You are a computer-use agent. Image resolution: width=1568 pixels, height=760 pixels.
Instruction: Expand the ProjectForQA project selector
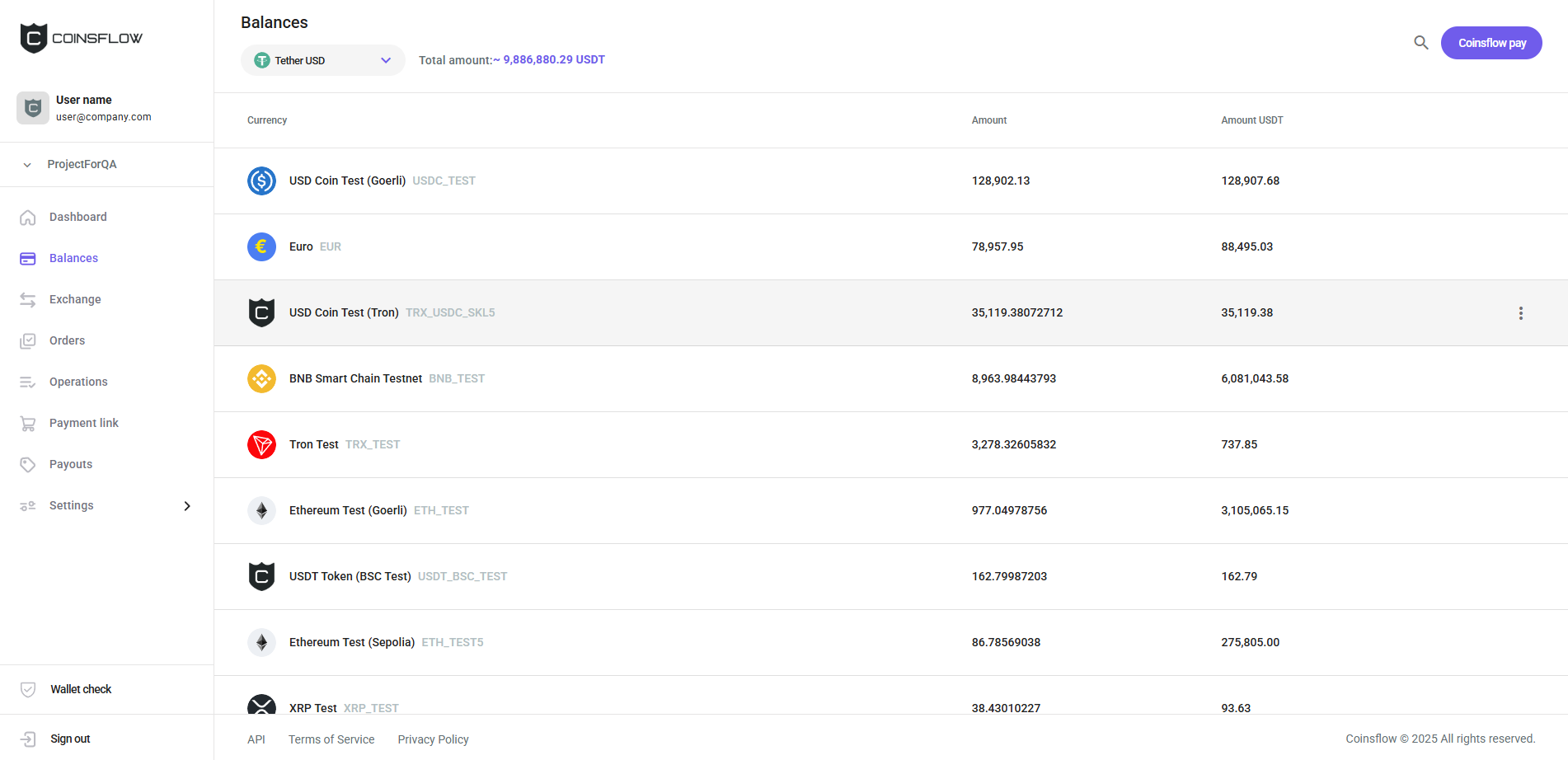coord(82,164)
